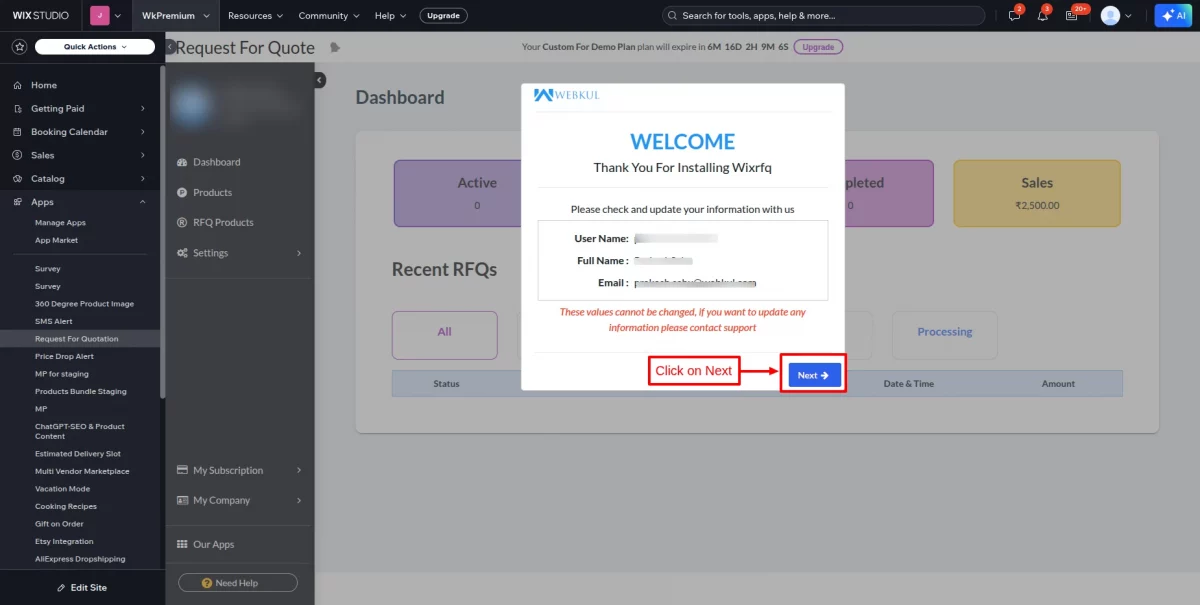This screenshot has width=1200, height=605.
Task: Open App Market in sidebar
Action: click(x=56, y=240)
